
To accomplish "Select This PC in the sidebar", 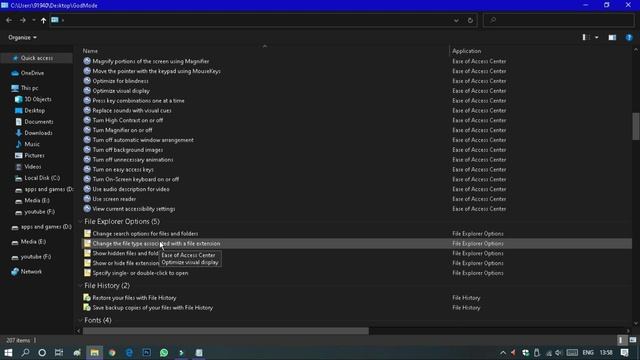I will point(29,88).
